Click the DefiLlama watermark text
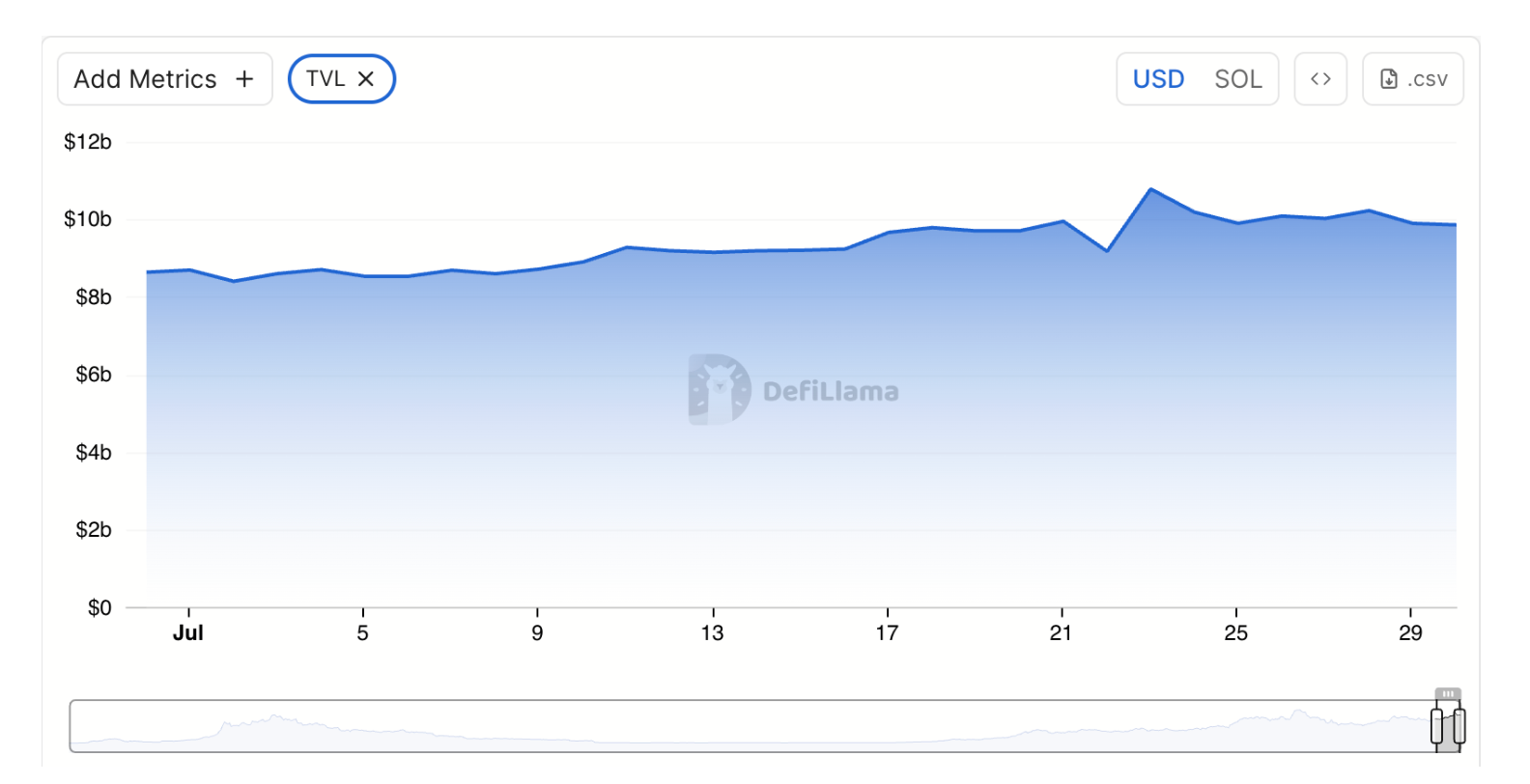The width and height of the screenshot is (1530, 784). pyautogui.click(x=831, y=391)
